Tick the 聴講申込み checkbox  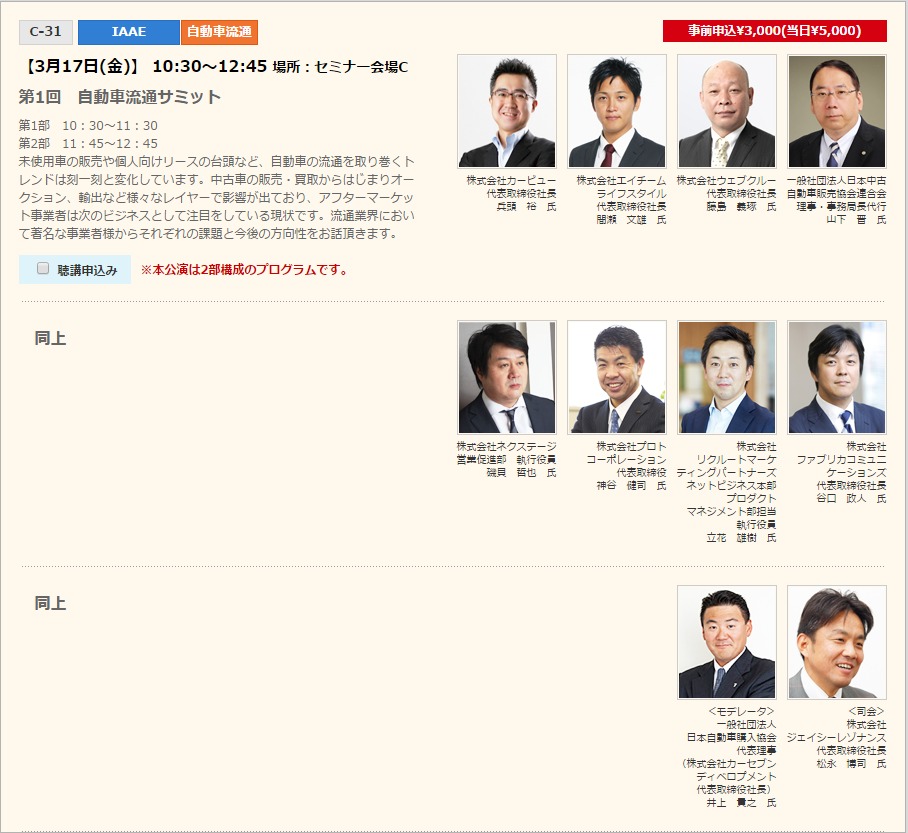[43, 268]
